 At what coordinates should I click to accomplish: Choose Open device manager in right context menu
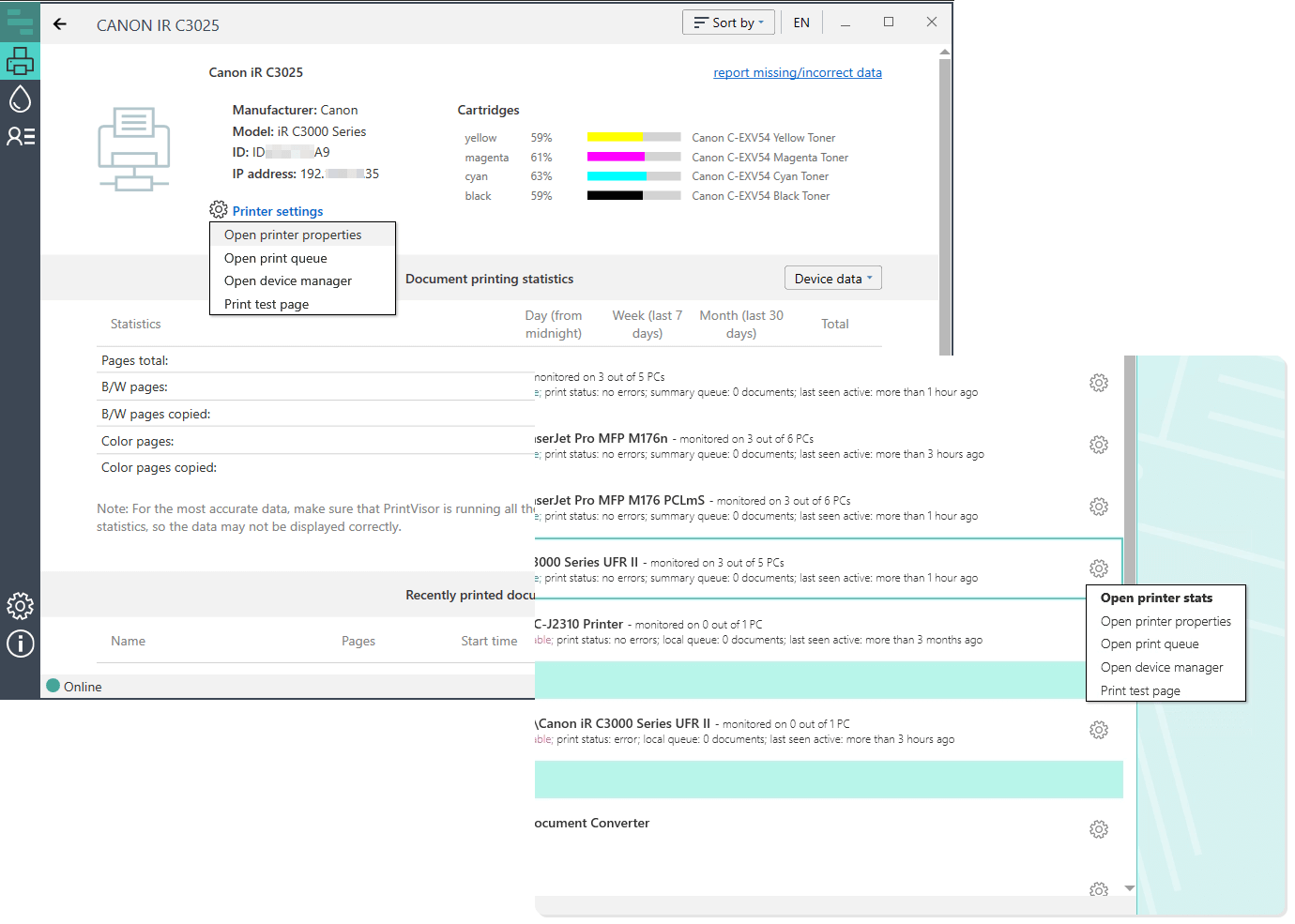pos(1162,667)
